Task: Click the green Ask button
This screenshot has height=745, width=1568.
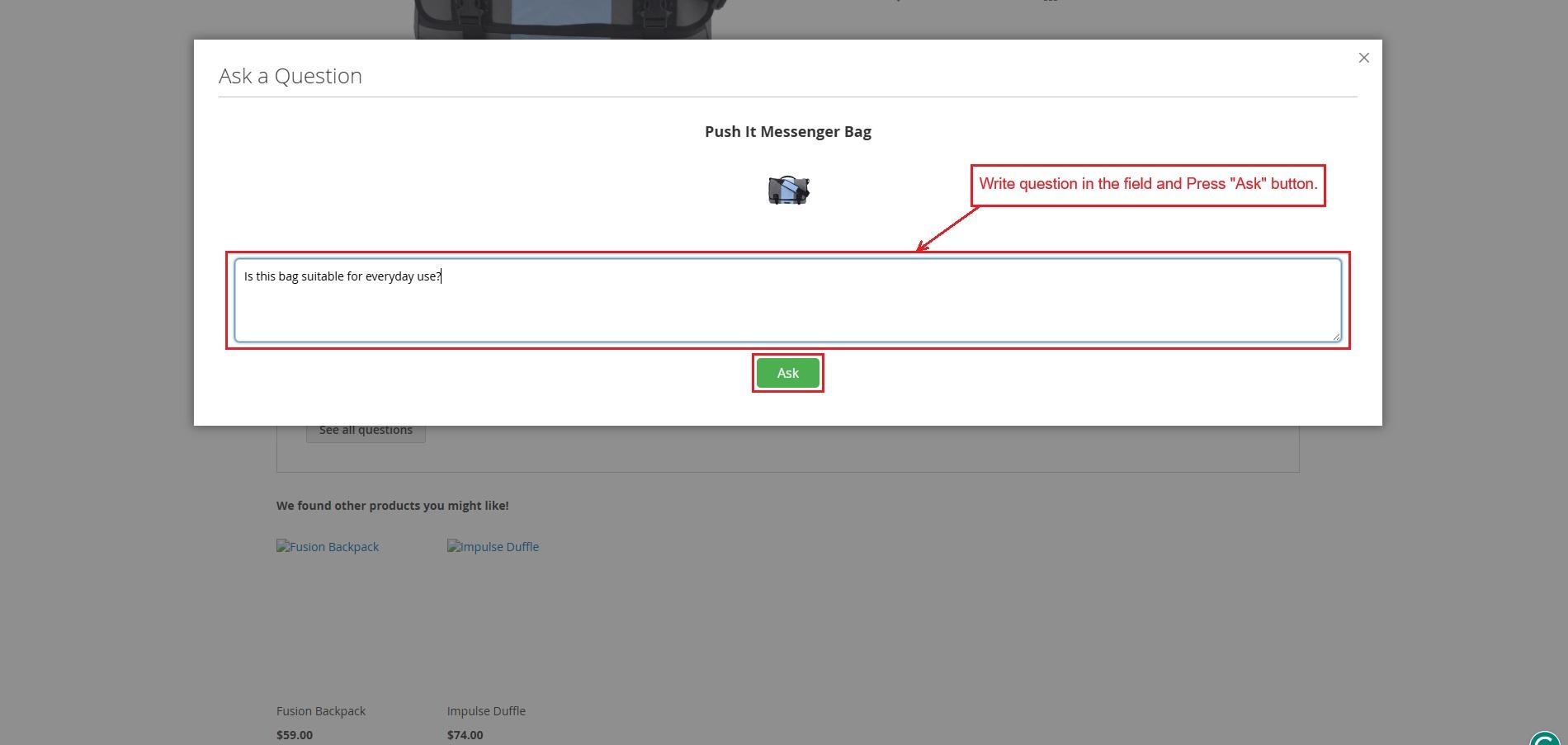Action: 787,373
